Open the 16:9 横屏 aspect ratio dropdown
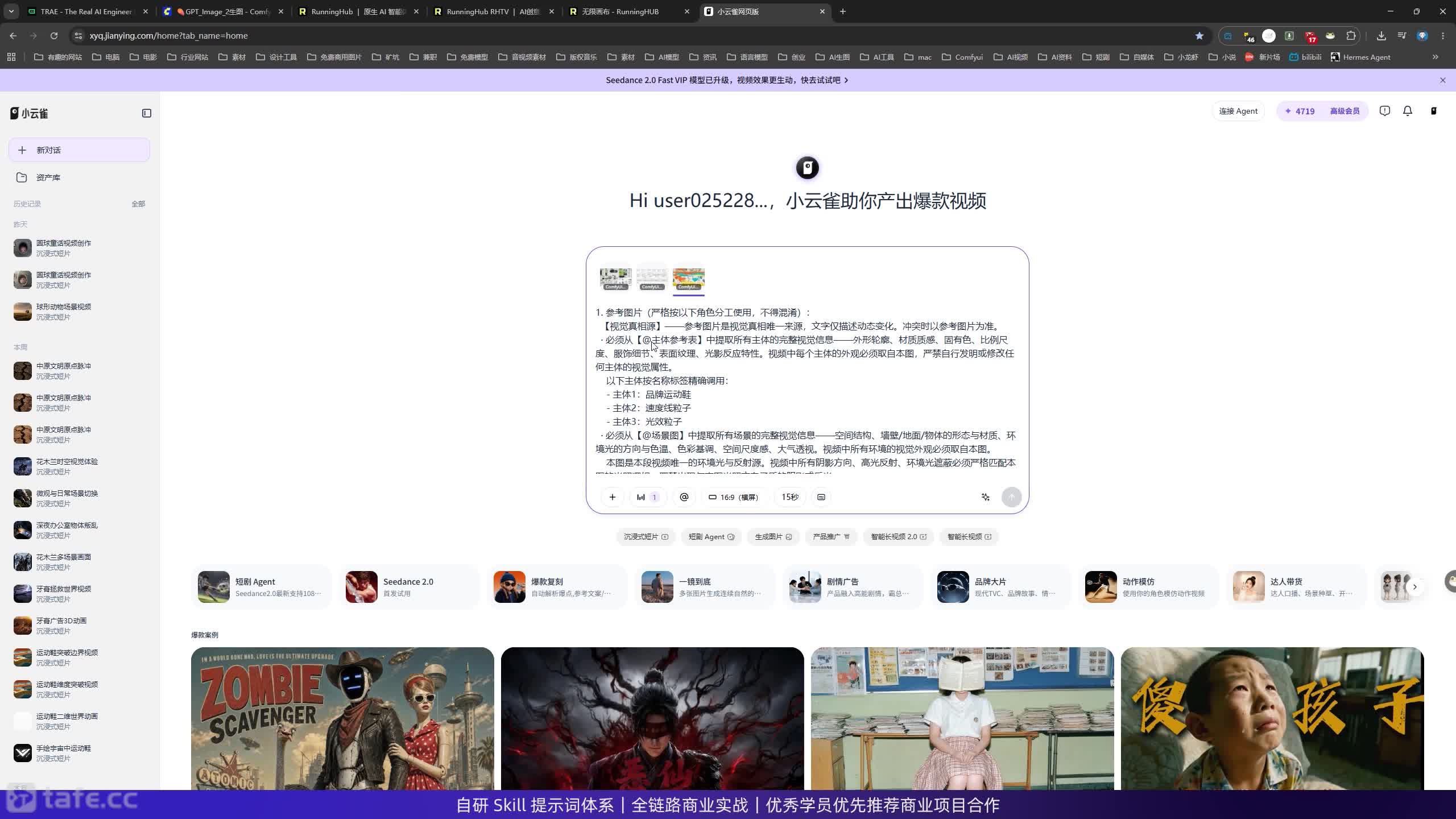 pos(734,497)
